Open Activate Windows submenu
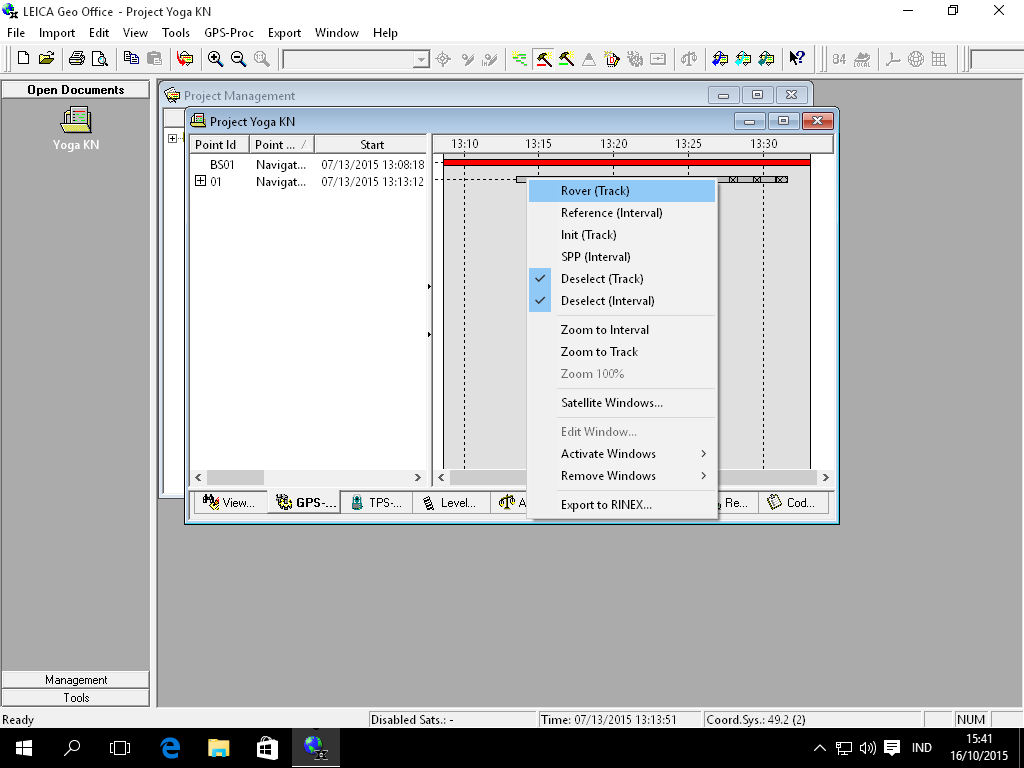 (x=622, y=454)
